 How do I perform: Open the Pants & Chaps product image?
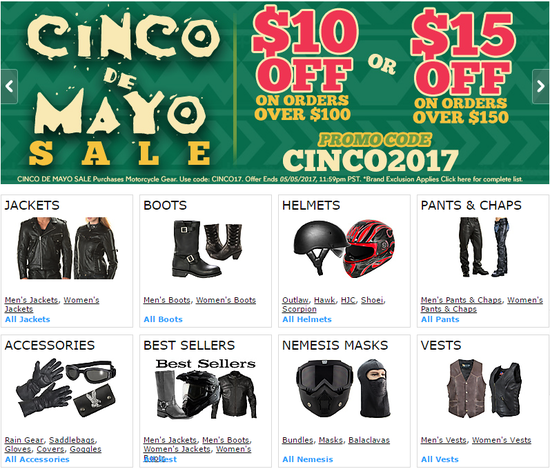pyautogui.click(x=483, y=247)
